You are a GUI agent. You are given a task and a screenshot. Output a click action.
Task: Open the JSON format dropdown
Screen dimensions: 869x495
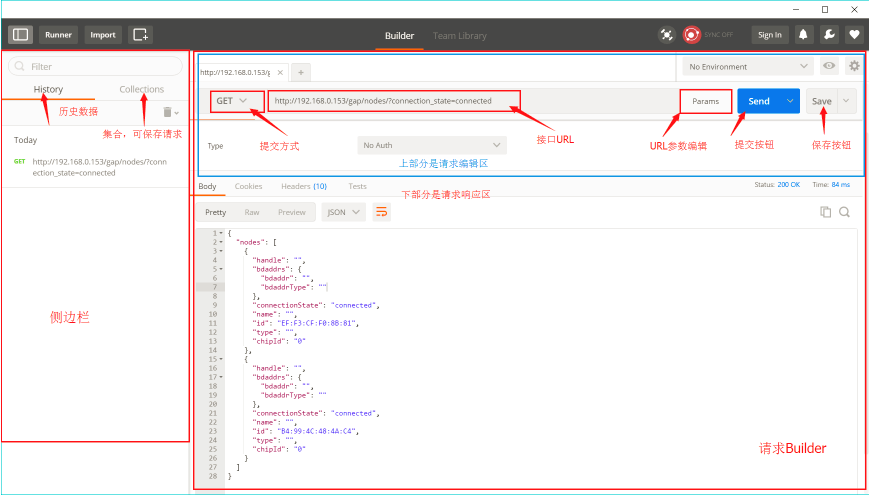click(344, 212)
